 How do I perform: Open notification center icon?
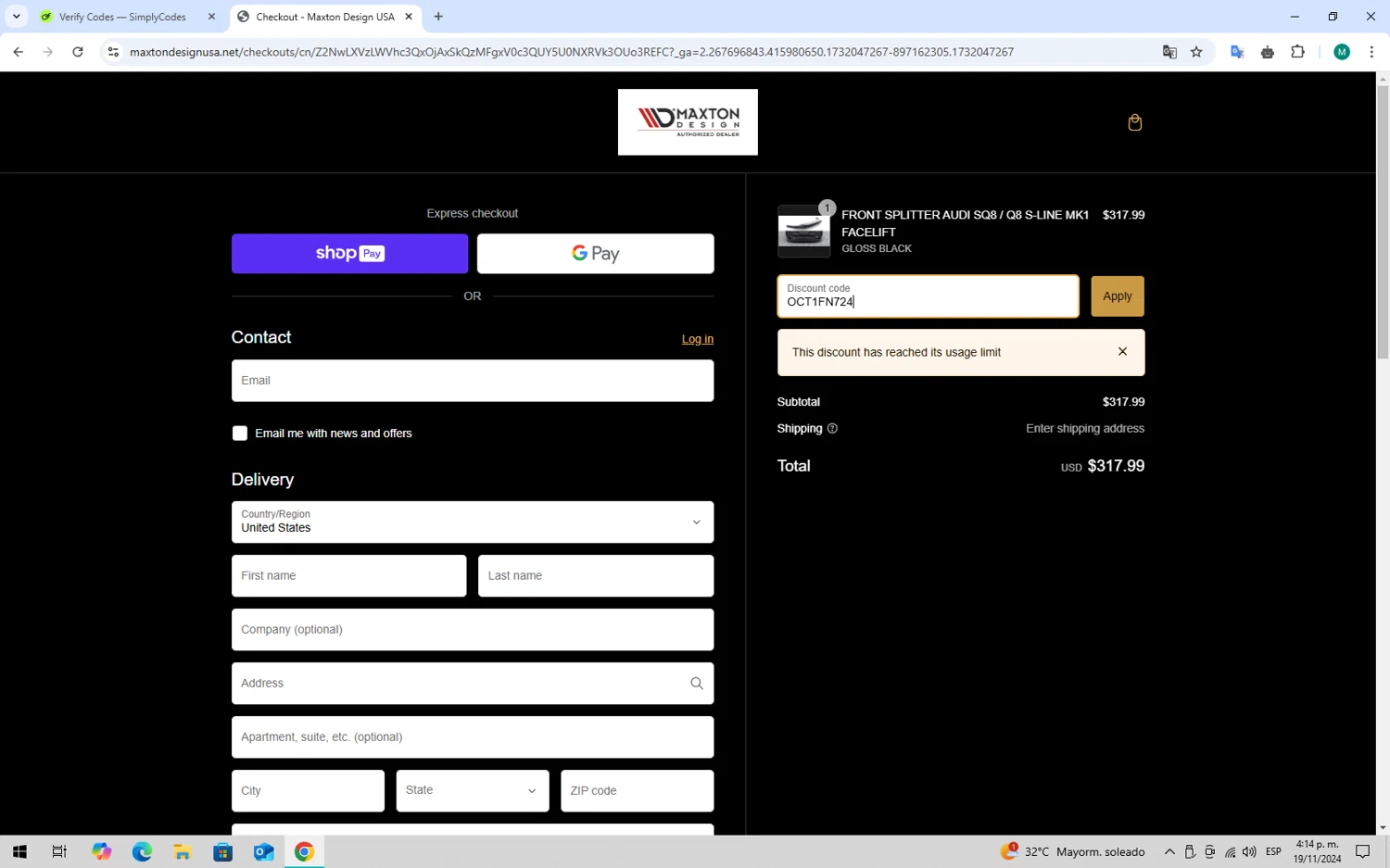(x=1362, y=852)
